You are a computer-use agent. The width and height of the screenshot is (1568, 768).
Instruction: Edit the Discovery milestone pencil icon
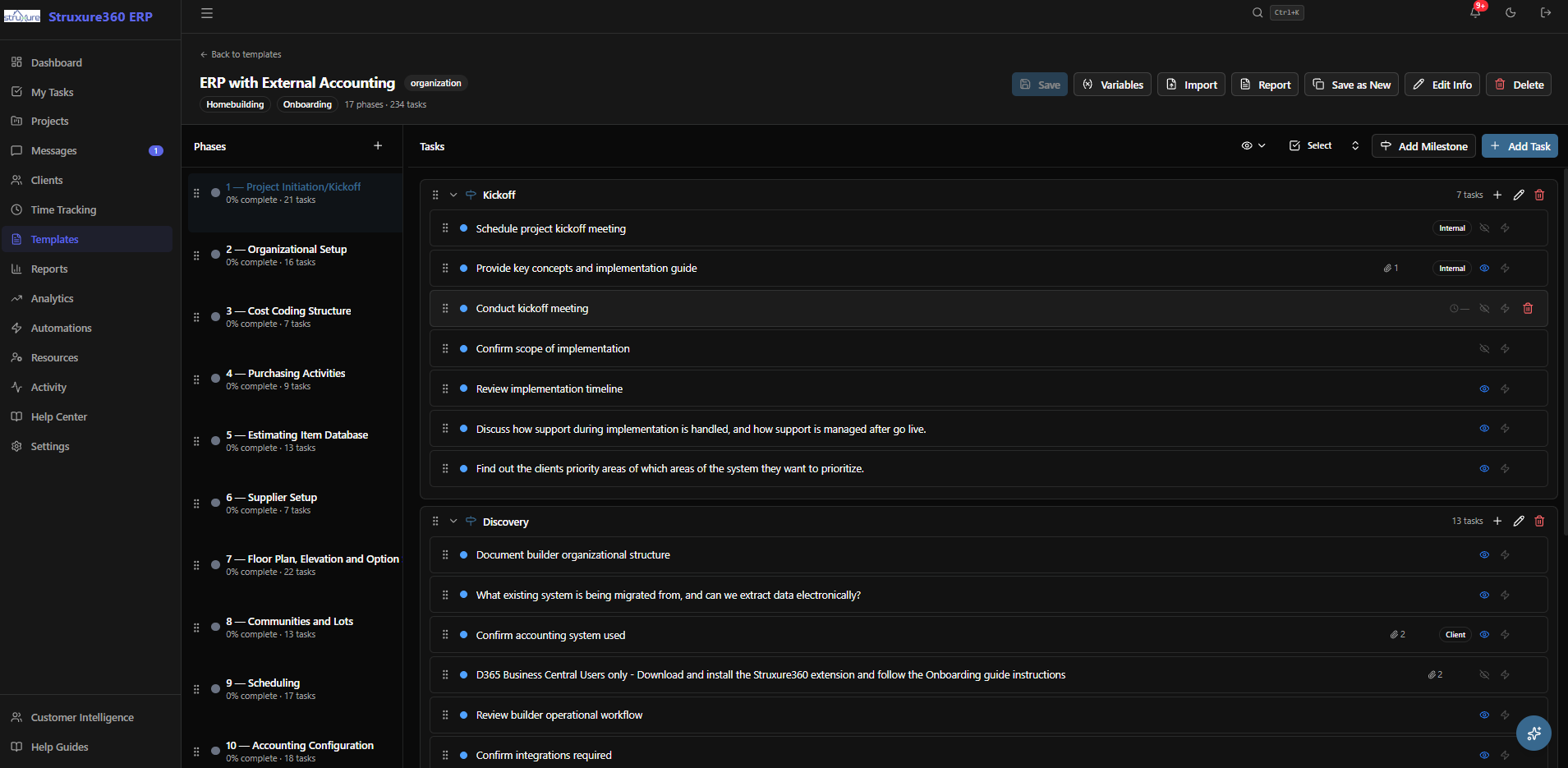point(1519,521)
